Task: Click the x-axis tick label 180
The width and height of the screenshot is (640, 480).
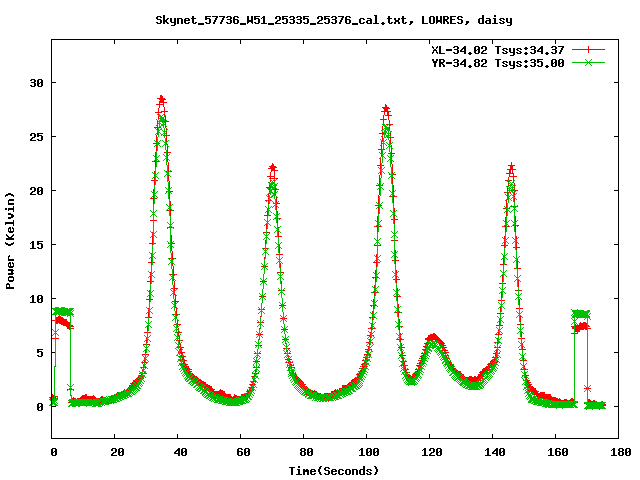Action: click(x=620, y=452)
